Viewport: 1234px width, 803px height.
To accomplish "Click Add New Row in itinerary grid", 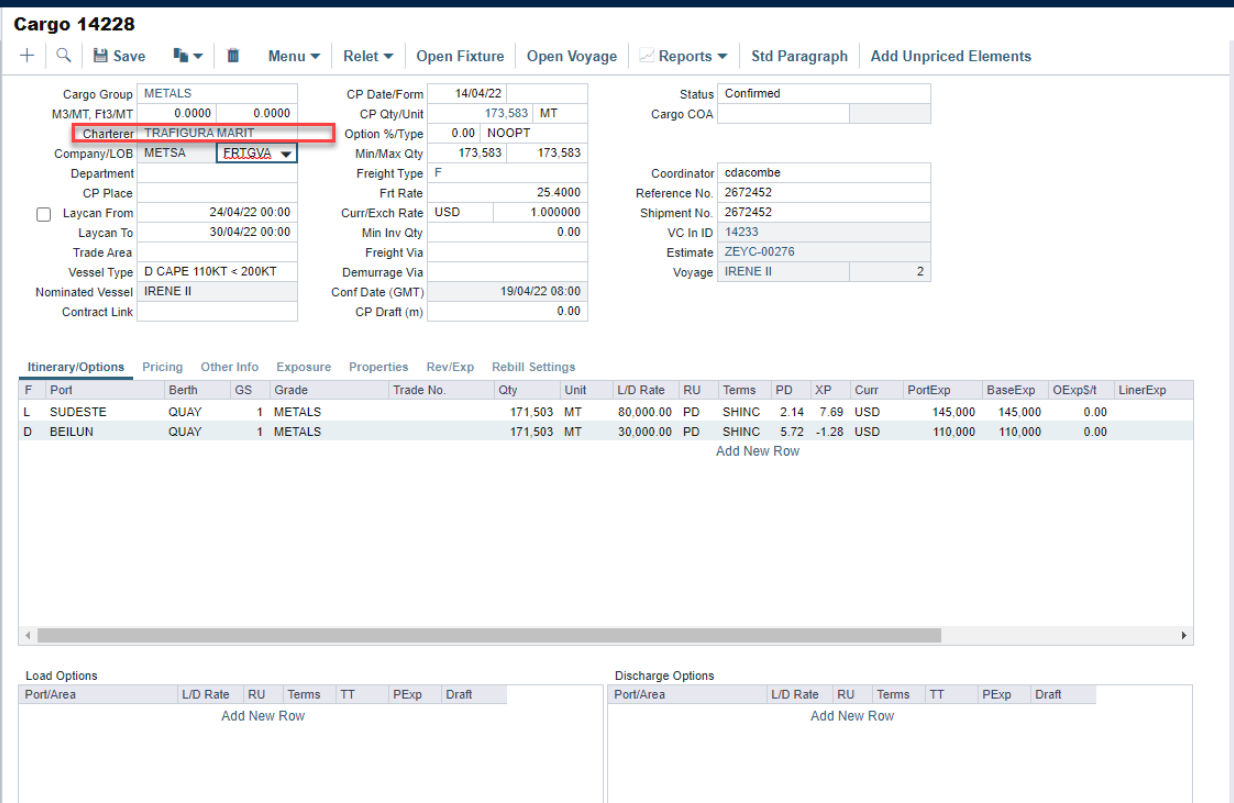I will coord(757,451).
